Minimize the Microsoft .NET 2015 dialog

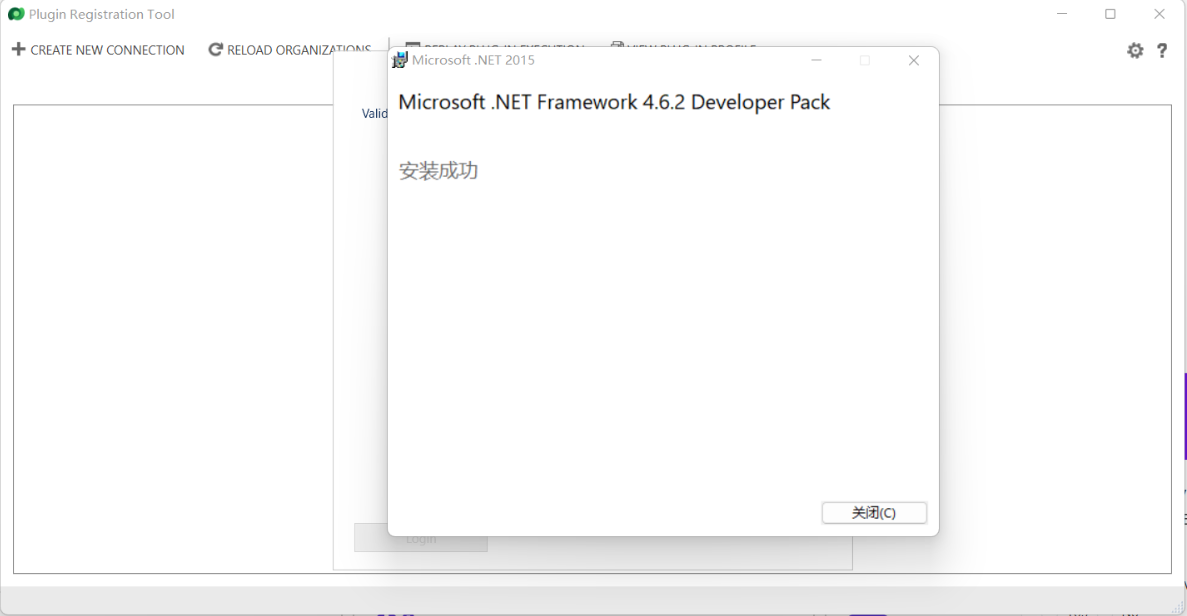816,61
